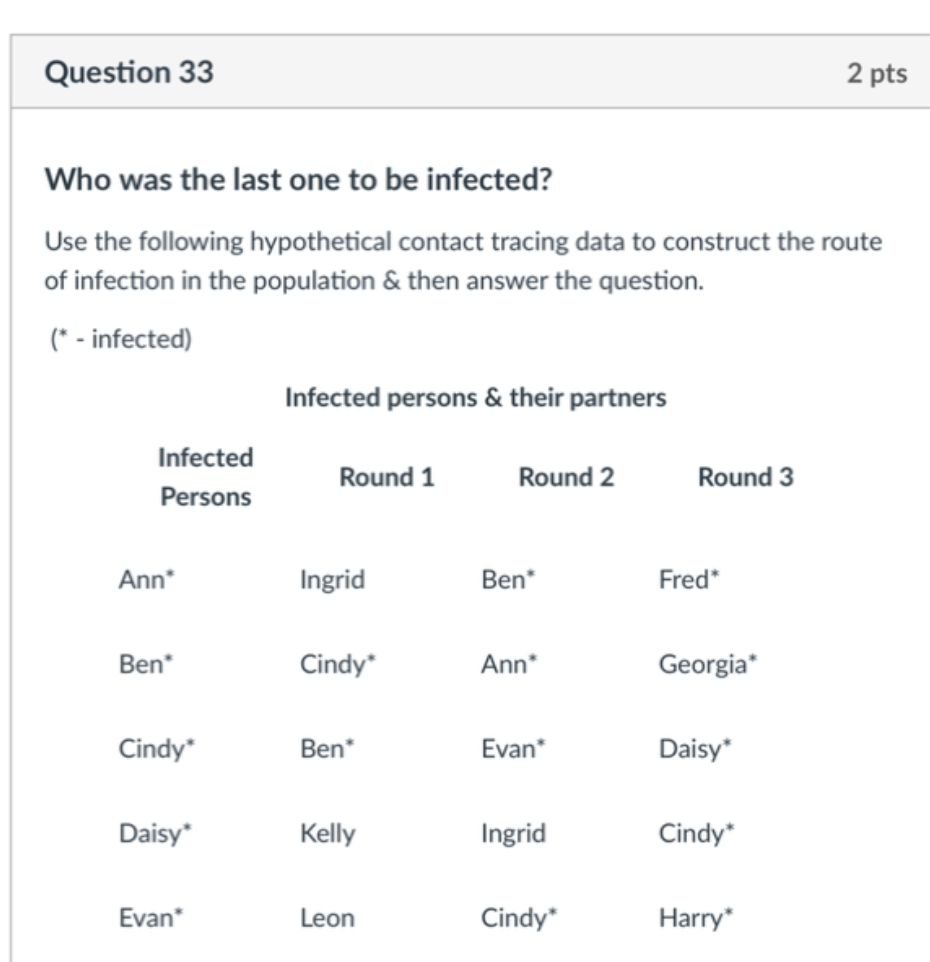Click the Infected Persons column header

tap(206, 477)
